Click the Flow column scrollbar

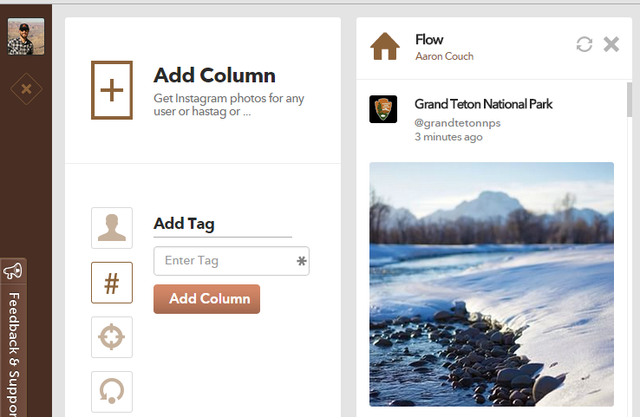pyautogui.click(x=629, y=100)
